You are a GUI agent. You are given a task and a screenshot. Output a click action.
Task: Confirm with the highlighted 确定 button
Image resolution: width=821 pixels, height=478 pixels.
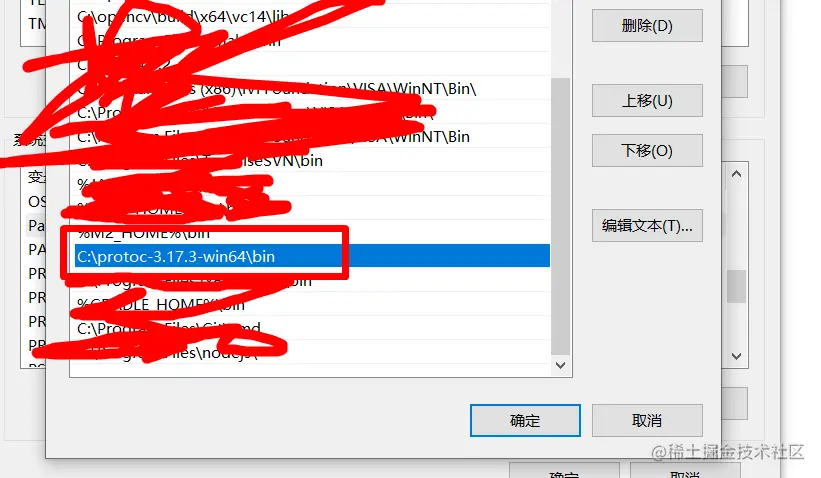(525, 420)
